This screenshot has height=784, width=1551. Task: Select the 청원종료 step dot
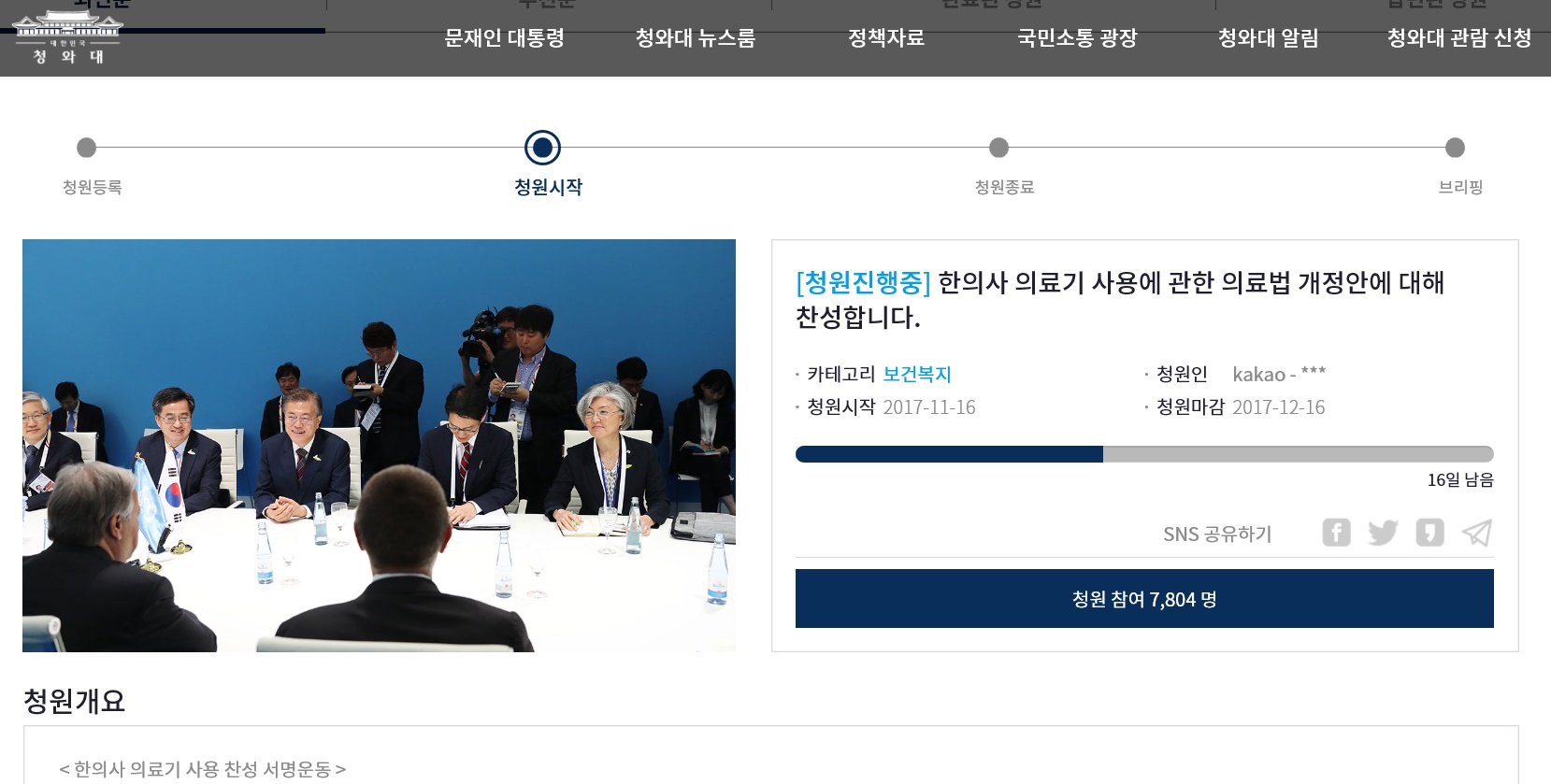click(998, 148)
